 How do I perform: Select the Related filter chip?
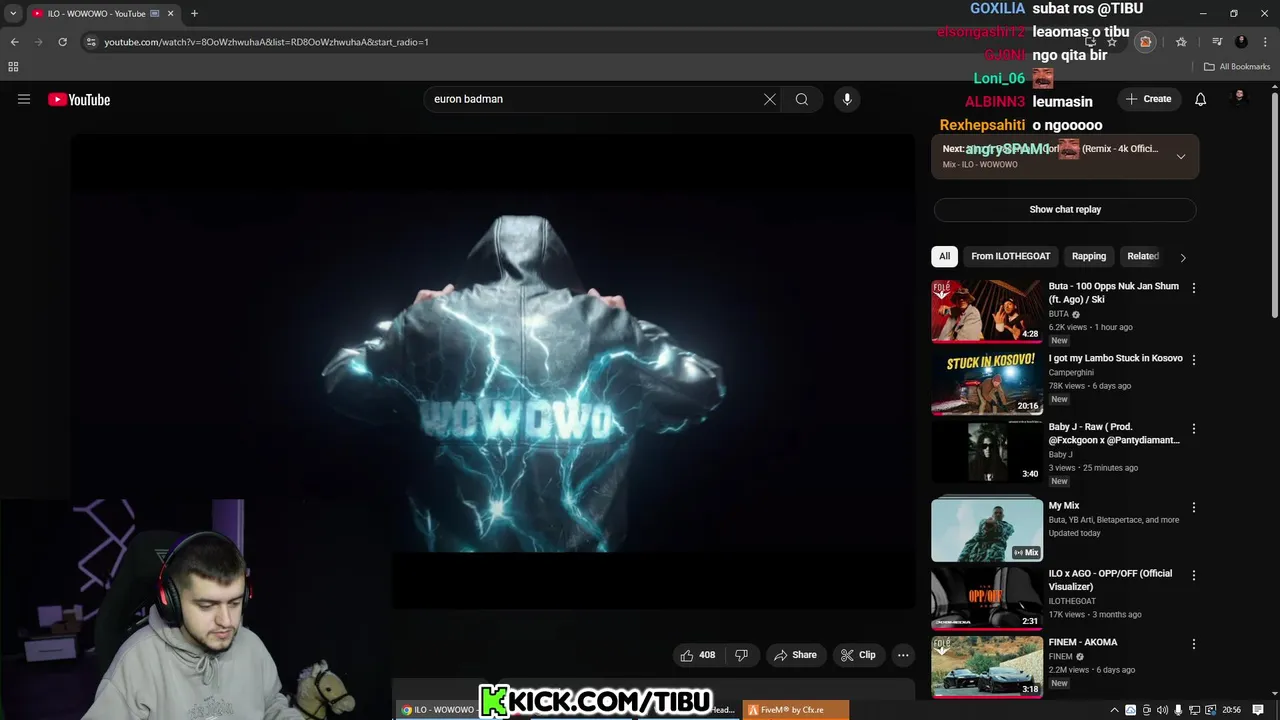1143,256
